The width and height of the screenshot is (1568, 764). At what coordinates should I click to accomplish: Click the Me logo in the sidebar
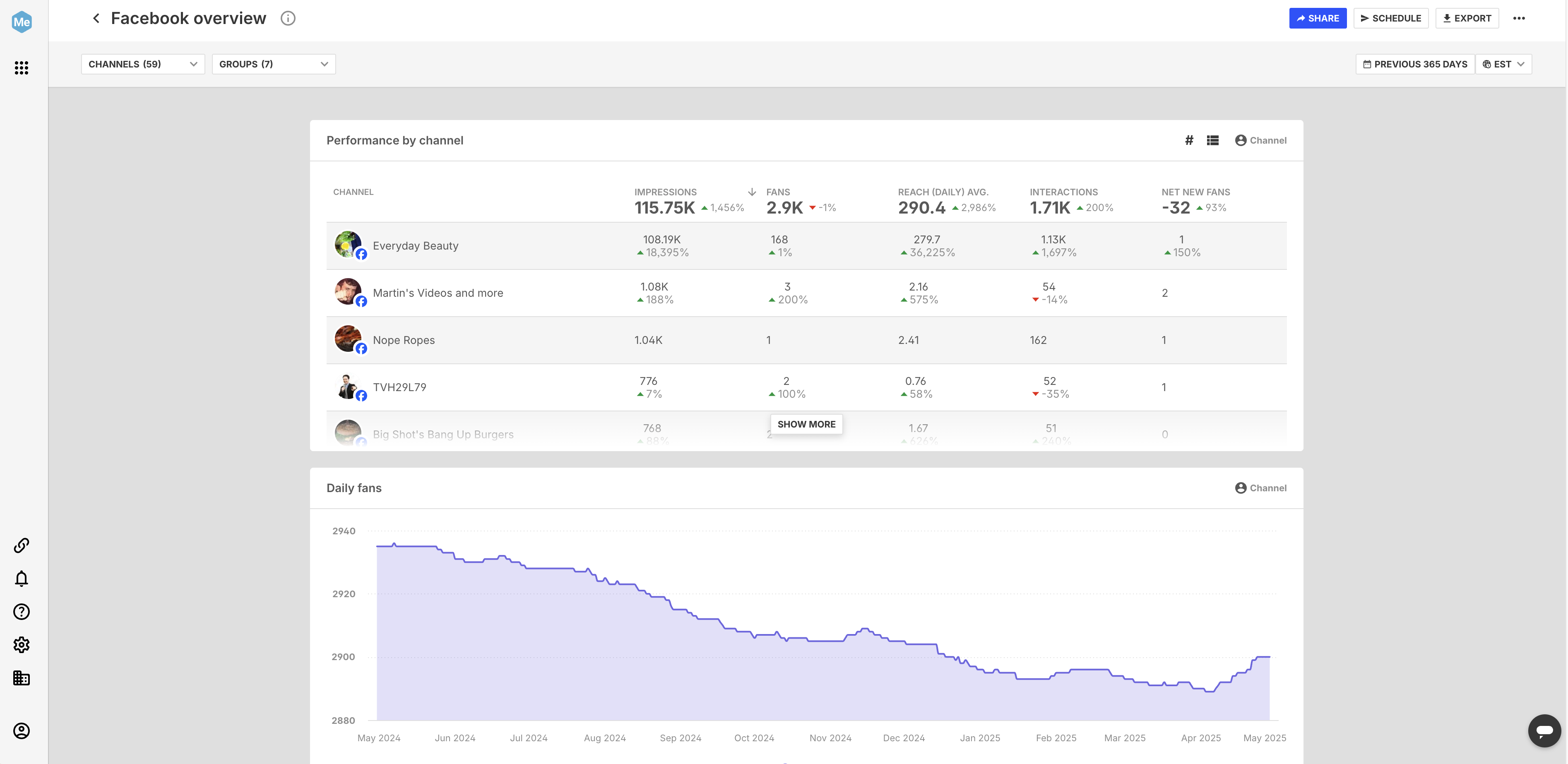coord(21,22)
